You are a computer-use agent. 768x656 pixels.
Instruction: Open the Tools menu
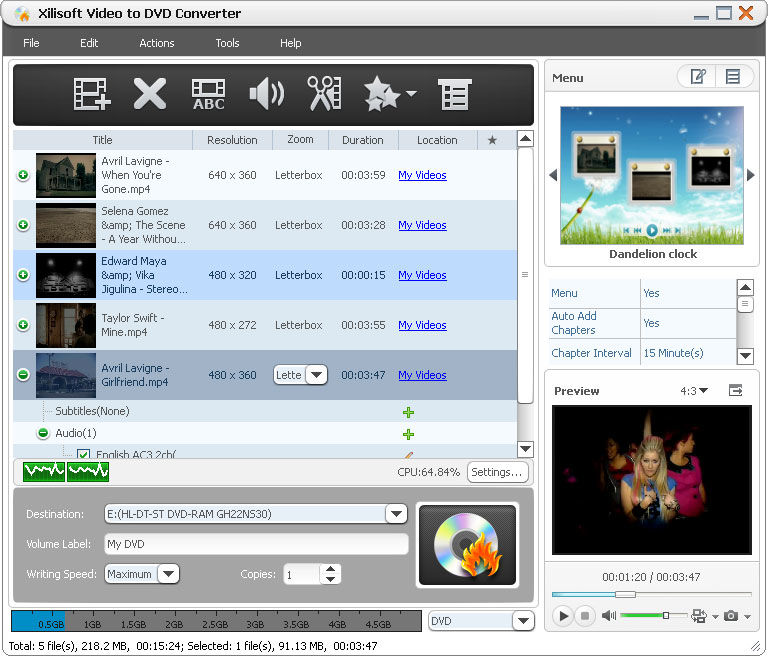227,43
